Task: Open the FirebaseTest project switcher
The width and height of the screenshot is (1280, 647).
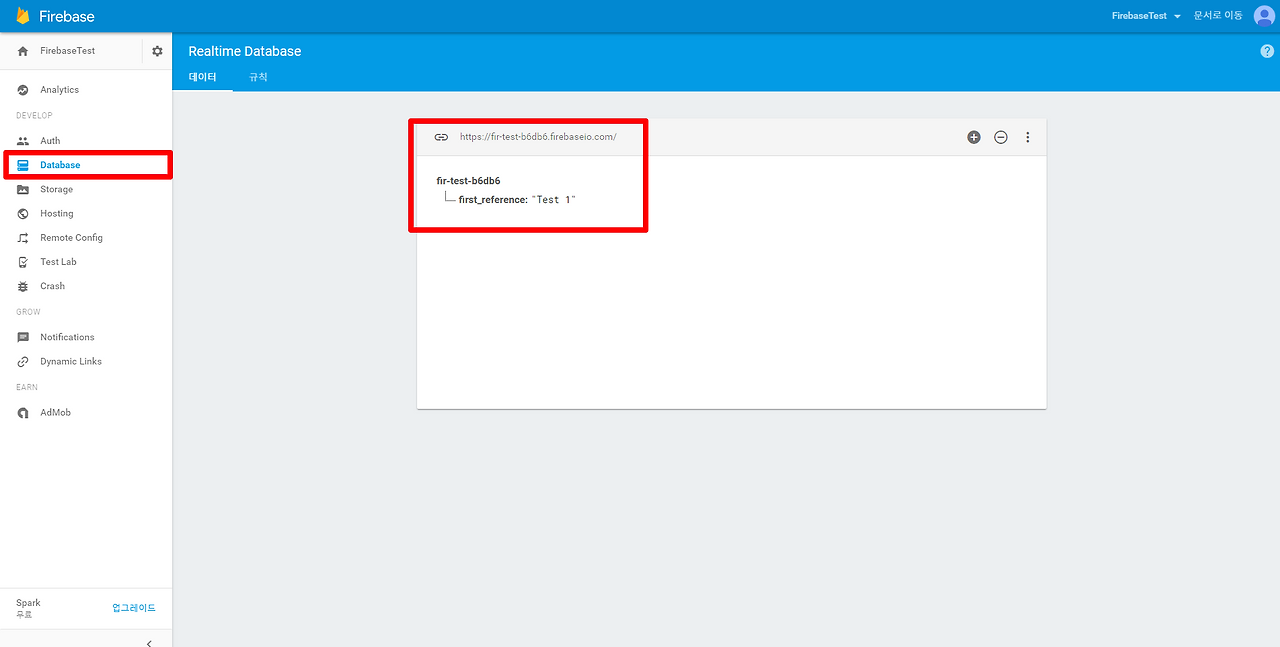Action: tap(1145, 15)
